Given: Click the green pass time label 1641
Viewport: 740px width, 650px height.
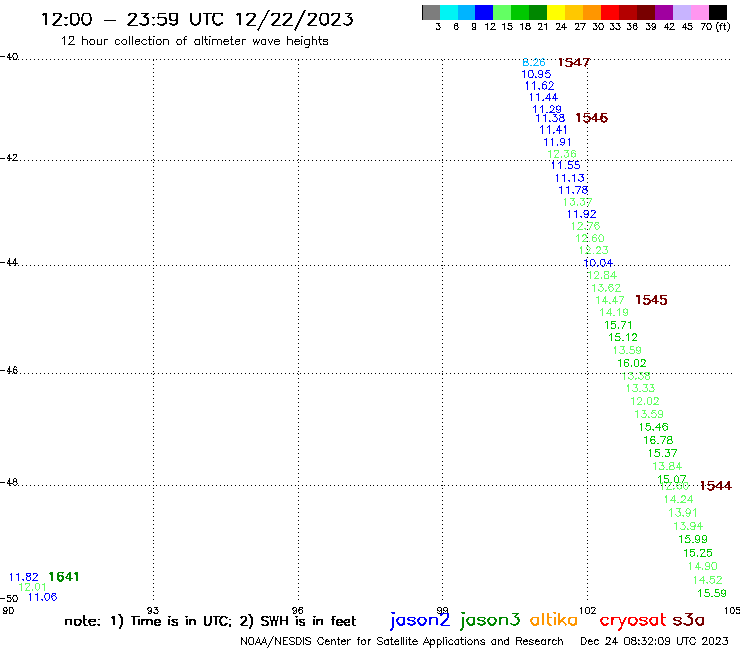Looking at the screenshot, I should [64, 577].
